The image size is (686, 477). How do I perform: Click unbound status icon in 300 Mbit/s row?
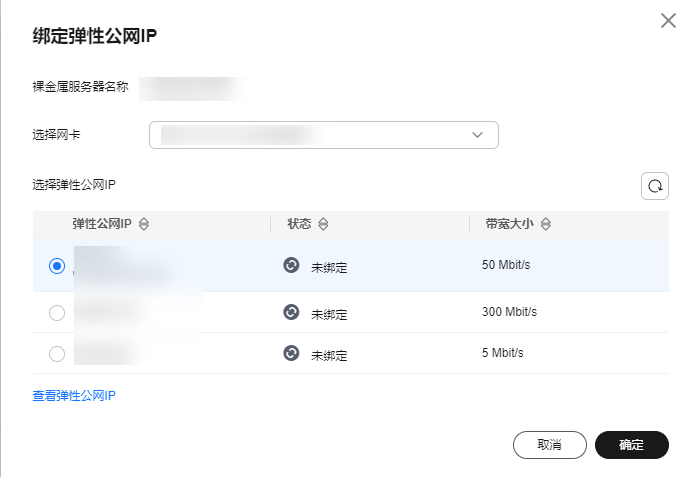click(x=291, y=312)
